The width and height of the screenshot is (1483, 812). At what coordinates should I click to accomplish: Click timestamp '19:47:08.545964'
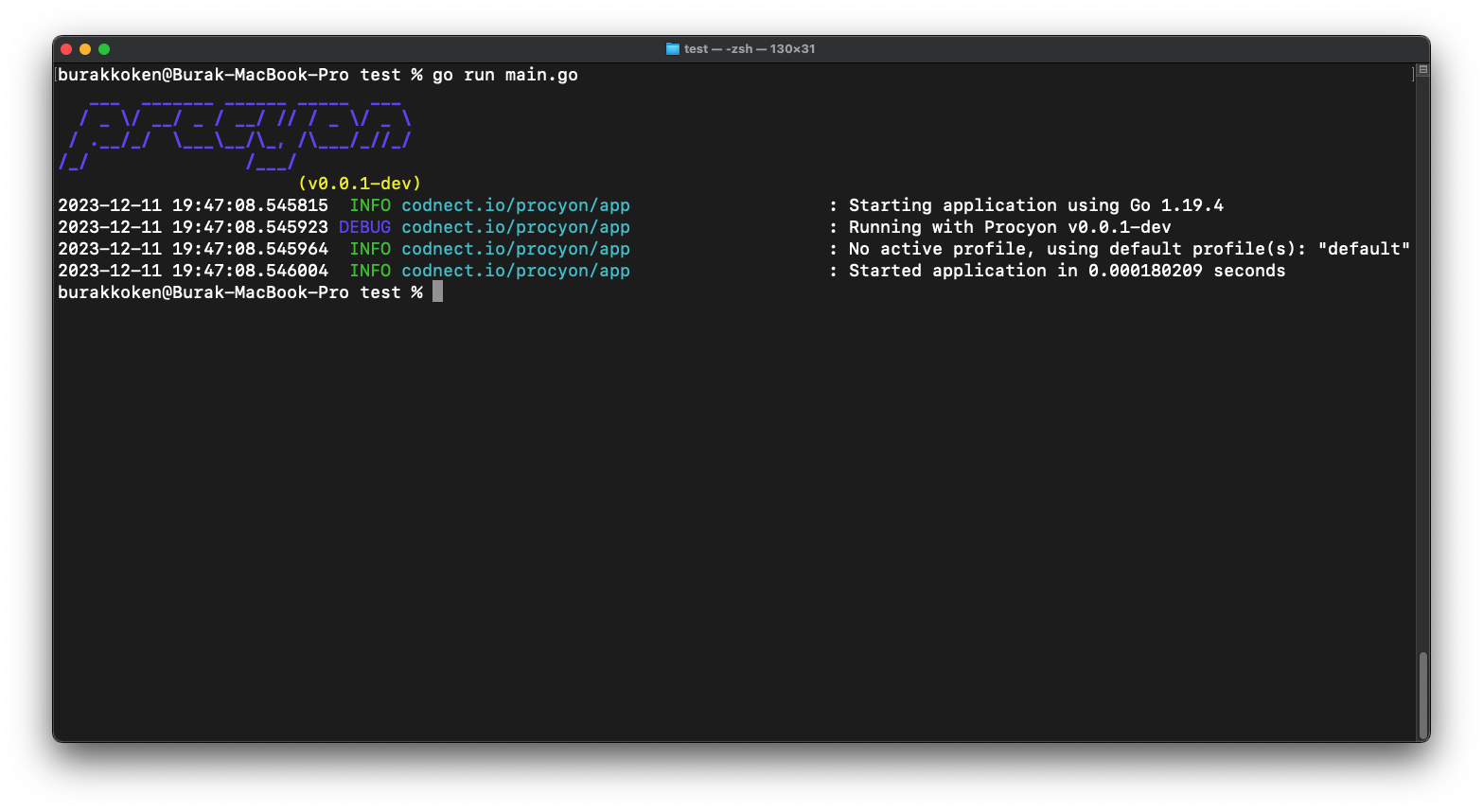[250, 249]
